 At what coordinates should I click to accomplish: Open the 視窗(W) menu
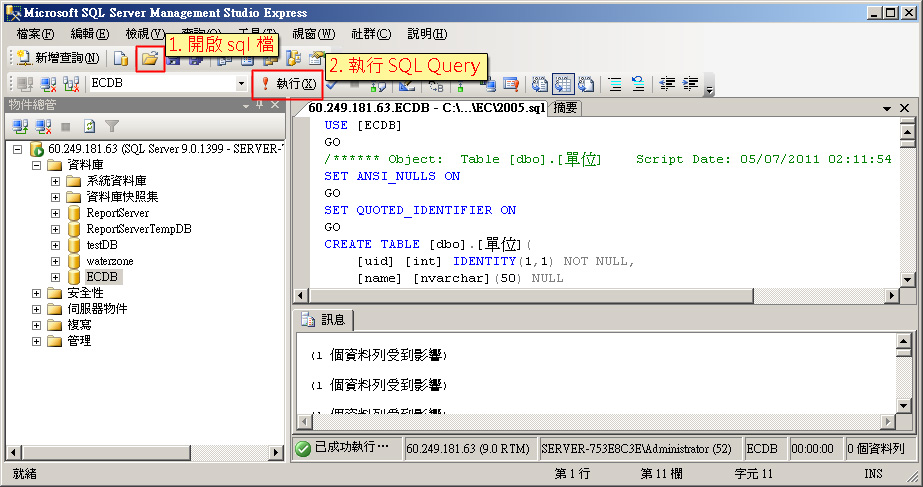coord(313,34)
